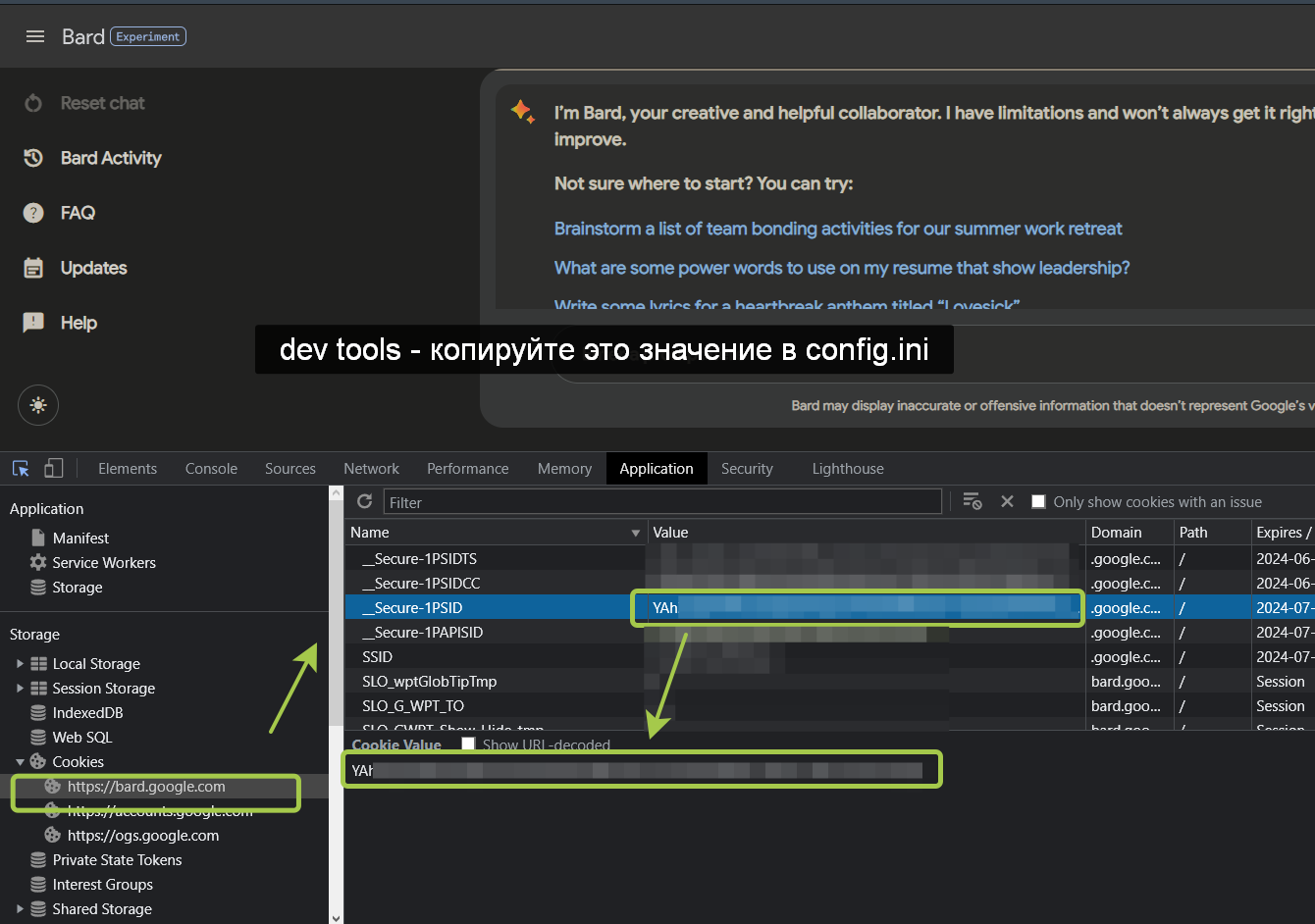Clear all cookies using the clear icon
This screenshot has width=1315, height=924.
click(x=1007, y=501)
